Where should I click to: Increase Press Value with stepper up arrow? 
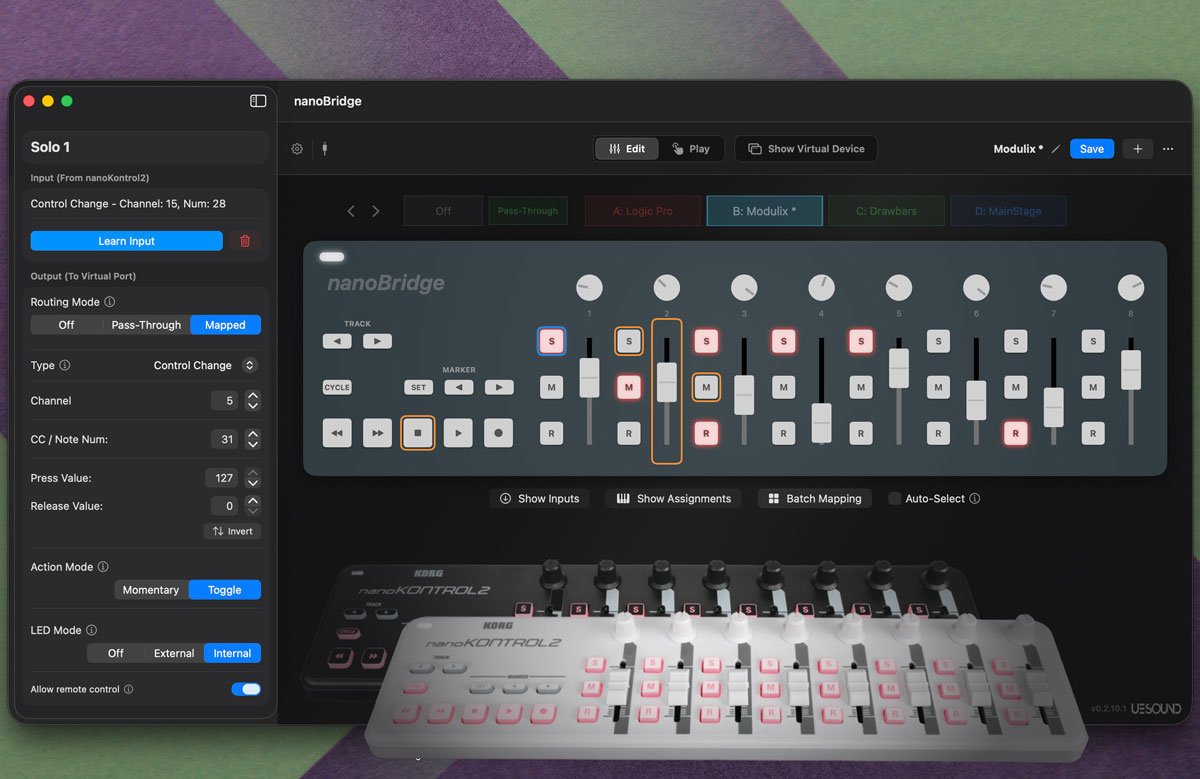253,473
